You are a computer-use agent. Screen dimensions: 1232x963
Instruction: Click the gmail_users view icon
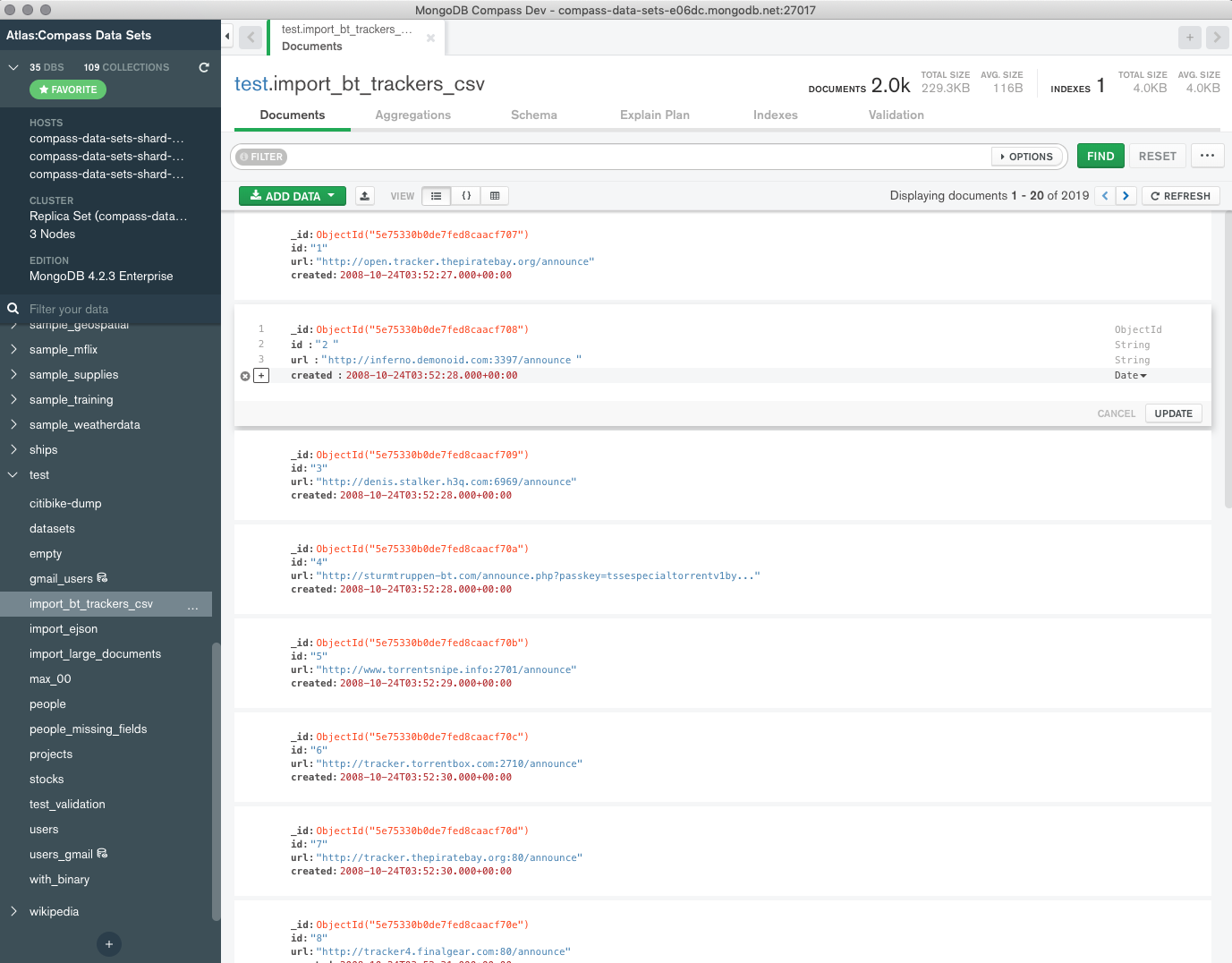click(102, 578)
